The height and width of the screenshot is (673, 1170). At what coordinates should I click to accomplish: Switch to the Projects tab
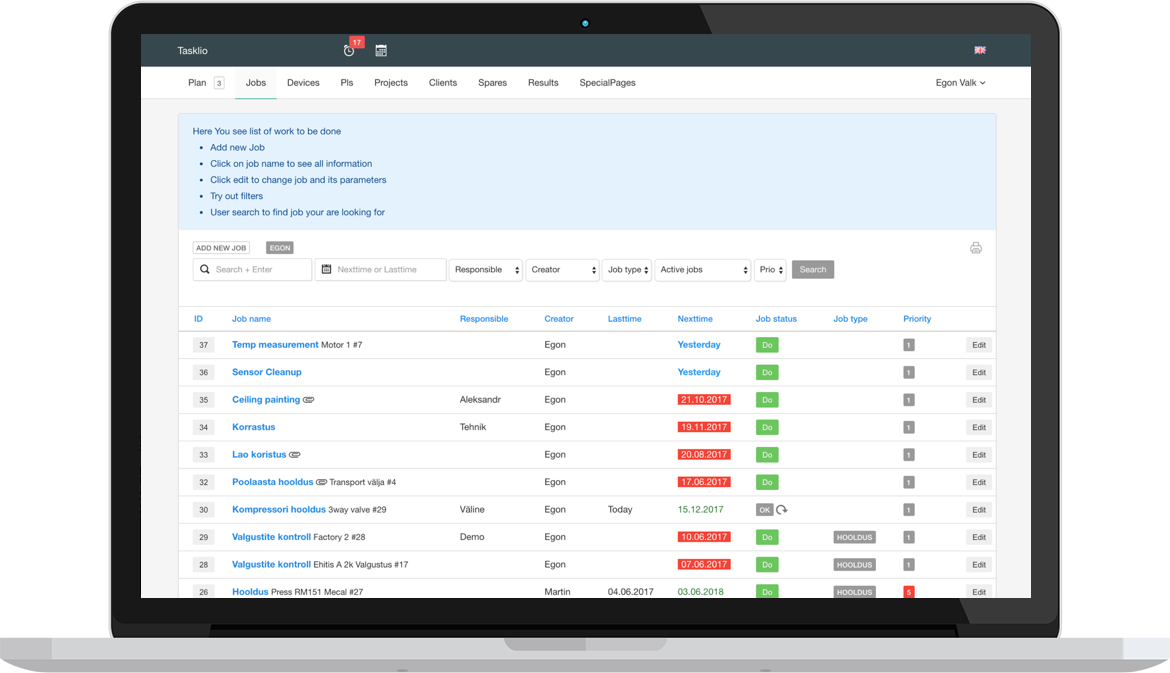point(391,83)
